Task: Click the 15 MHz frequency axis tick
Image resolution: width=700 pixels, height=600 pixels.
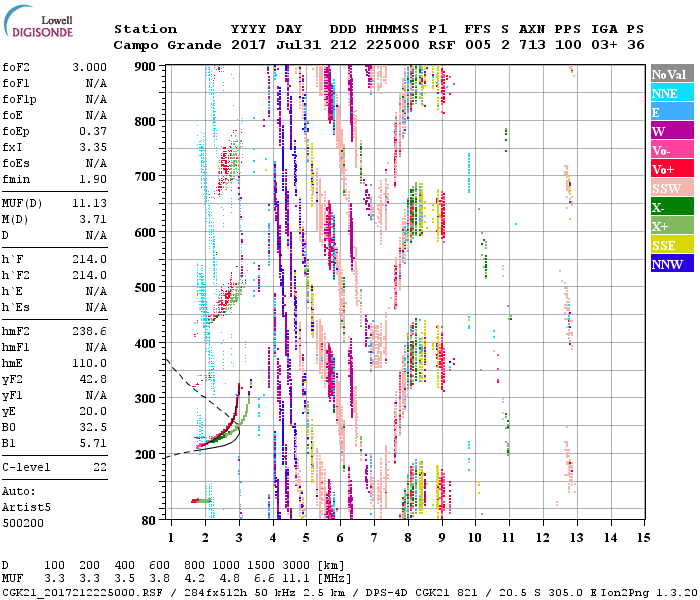Action: coord(642,538)
